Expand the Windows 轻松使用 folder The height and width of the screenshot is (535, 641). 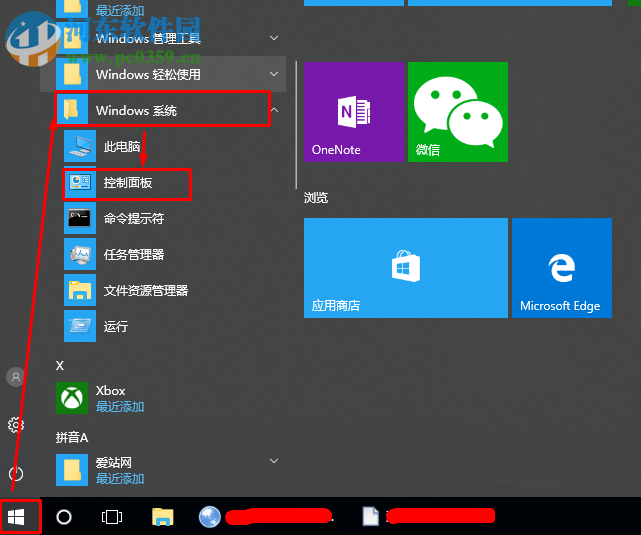tap(274, 74)
